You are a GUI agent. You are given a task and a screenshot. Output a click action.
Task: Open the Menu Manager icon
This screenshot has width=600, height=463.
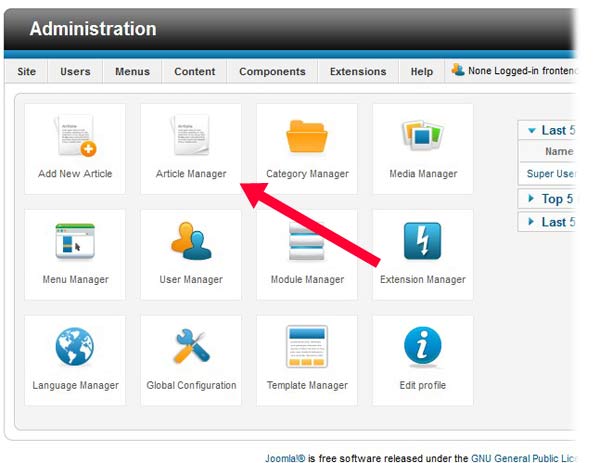click(x=75, y=241)
